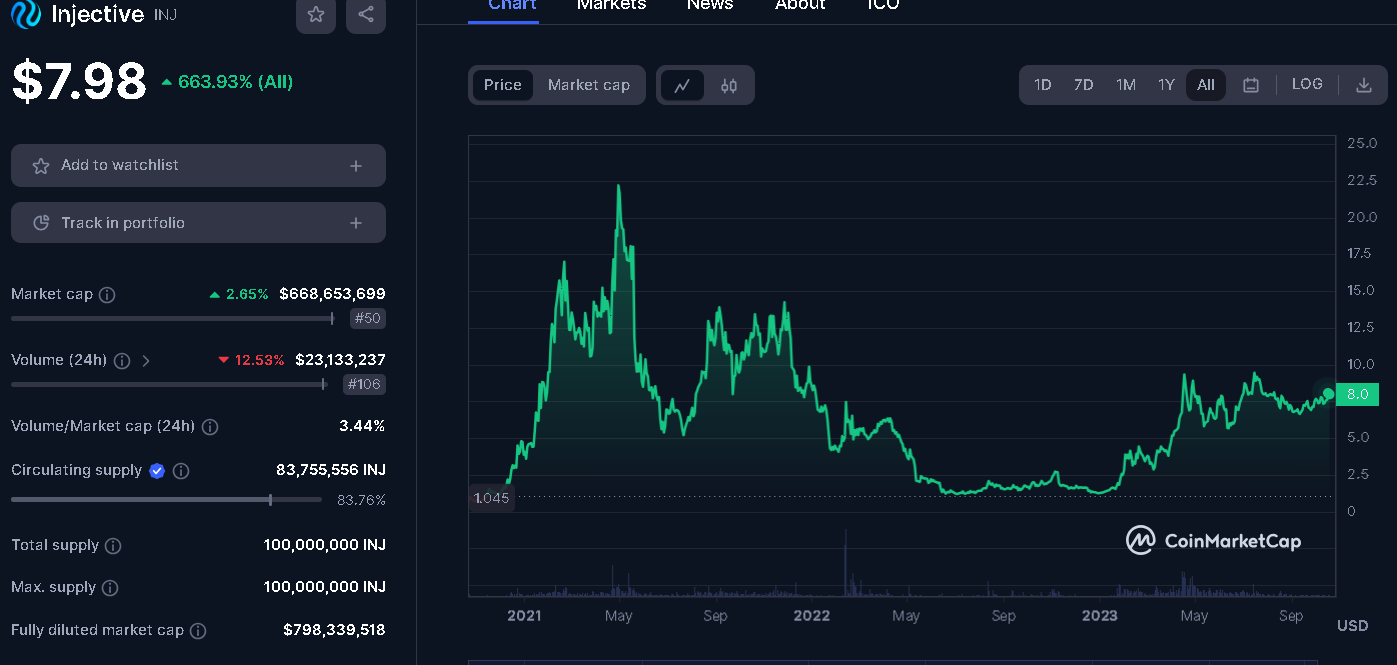The width and height of the screenshot is (1397, 665).
Task: Open the calendar date range picker
Action: click(x=1250, y=85)
